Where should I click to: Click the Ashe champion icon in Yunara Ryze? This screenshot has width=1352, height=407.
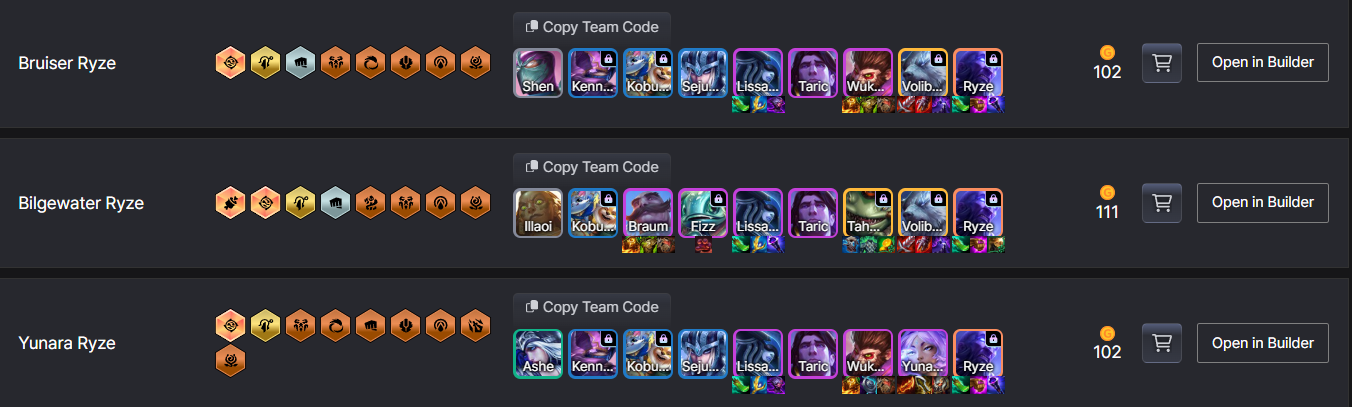point(538,353)
